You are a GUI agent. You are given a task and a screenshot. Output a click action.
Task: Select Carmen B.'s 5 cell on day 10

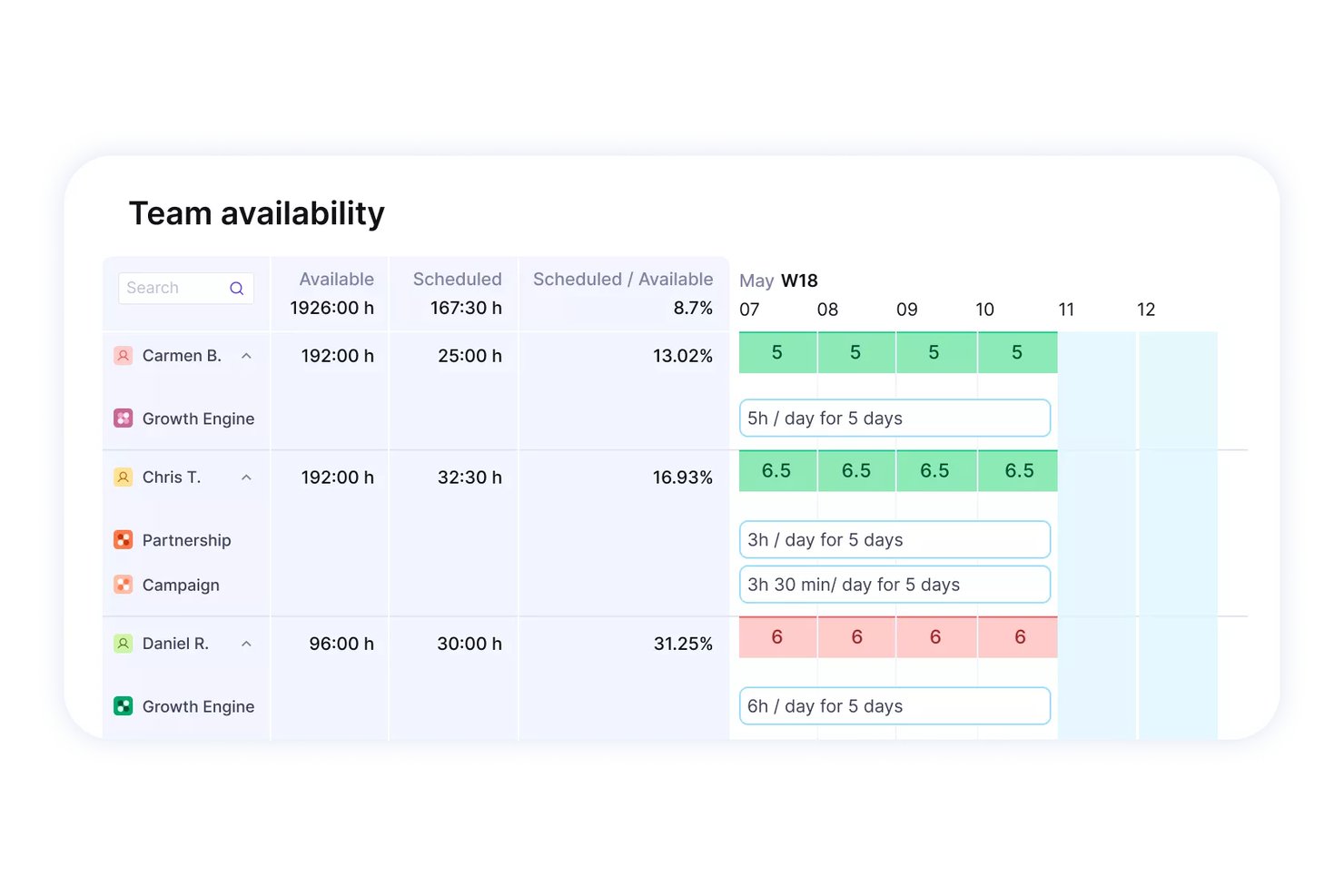[x=1018, y=353]
